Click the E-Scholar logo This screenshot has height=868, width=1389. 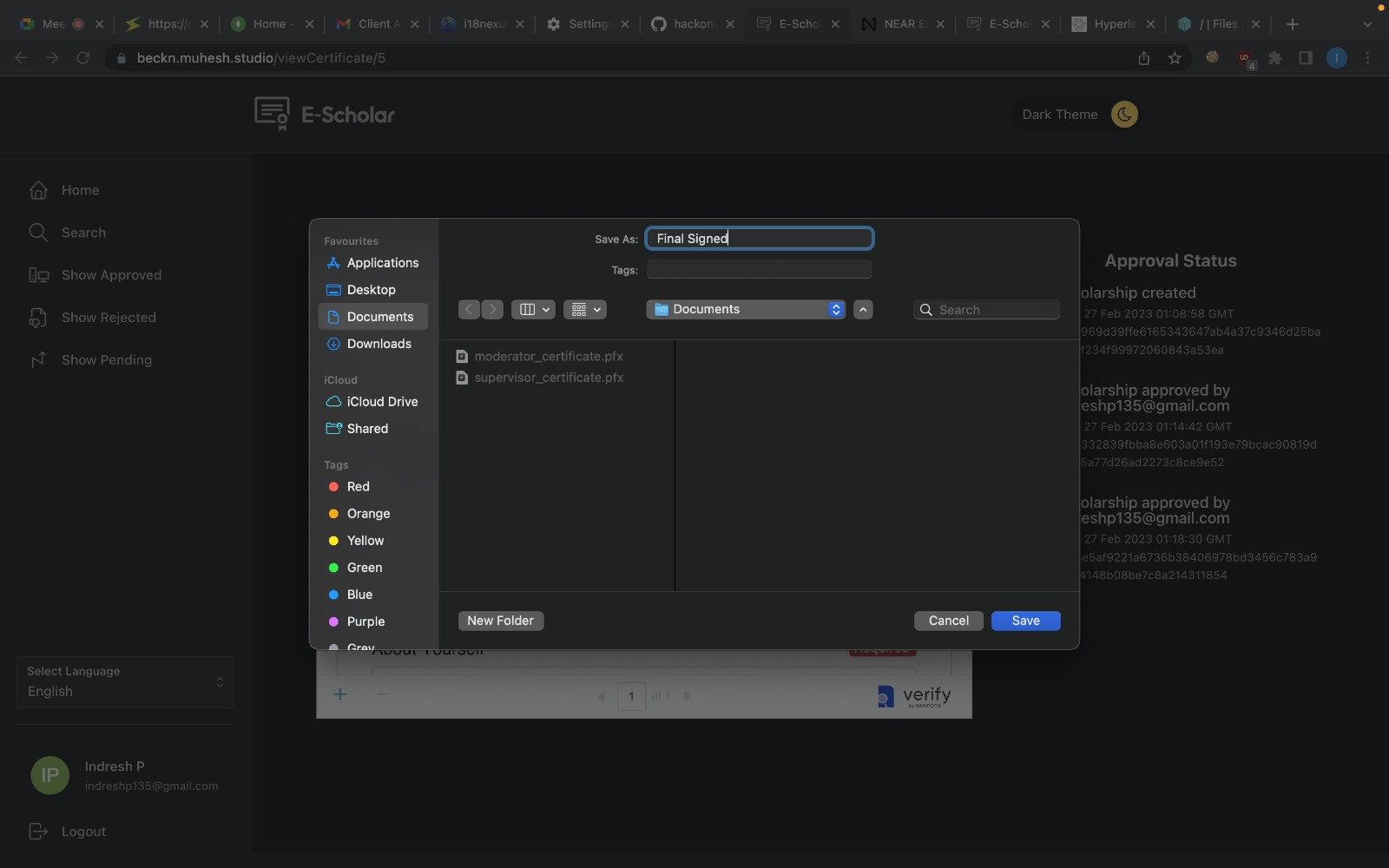click(x=324, y=115)
